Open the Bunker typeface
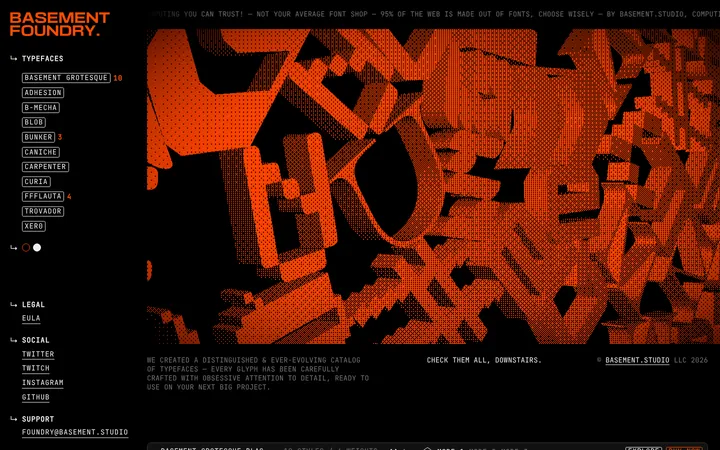The image size is (720, 450). [x=39, y=137]
